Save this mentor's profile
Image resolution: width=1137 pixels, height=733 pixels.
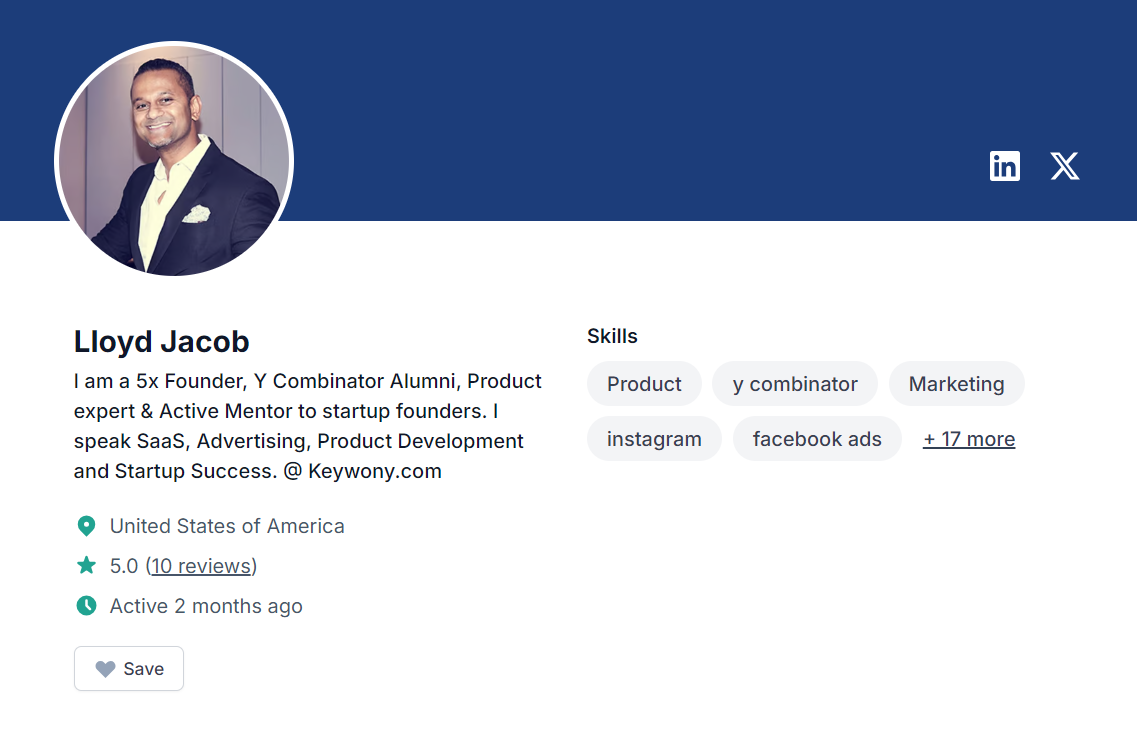pos(129,668)
